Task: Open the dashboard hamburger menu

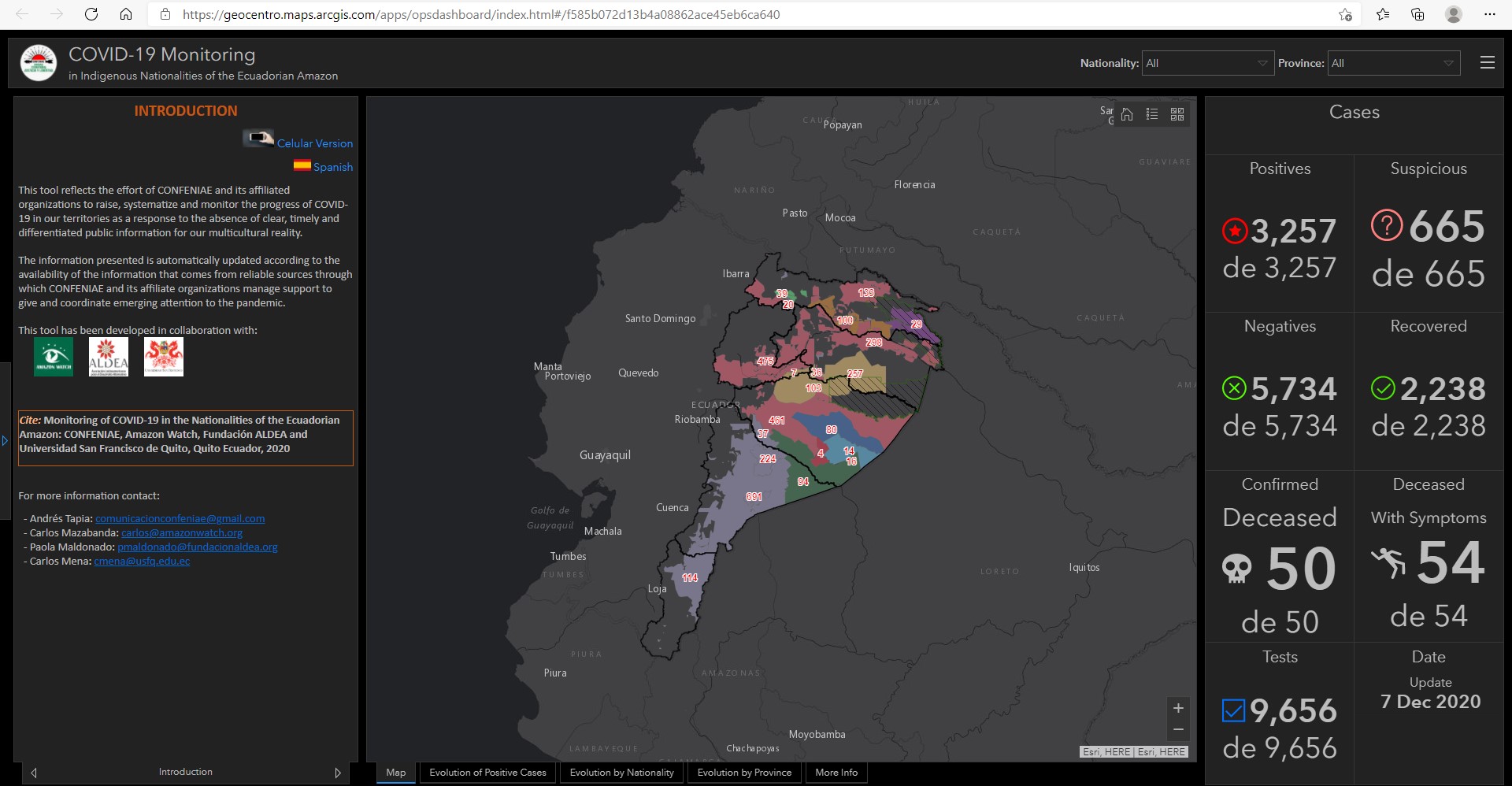Action: [x=1487, y=63]
